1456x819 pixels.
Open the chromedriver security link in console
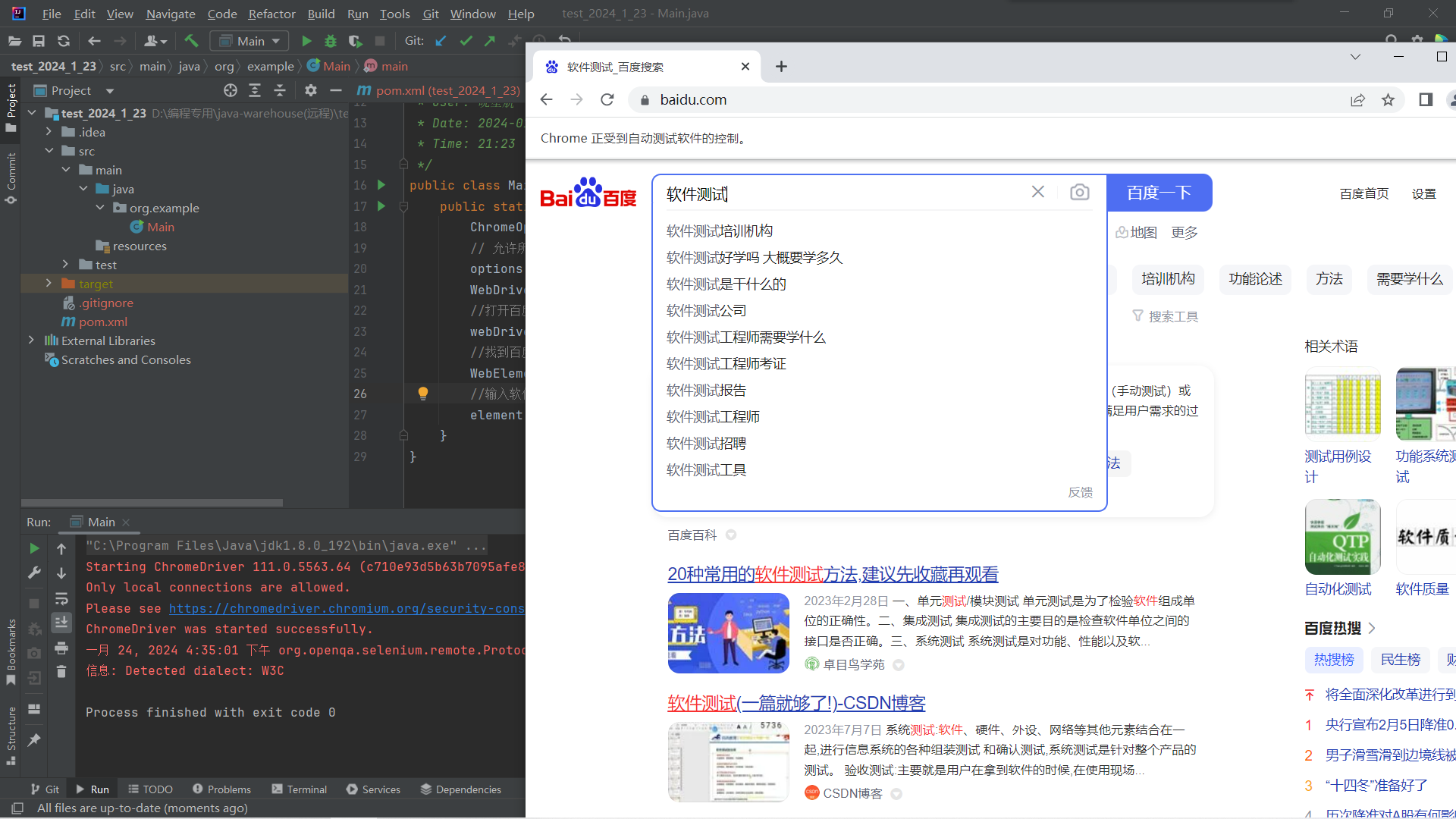pos(347,608)
